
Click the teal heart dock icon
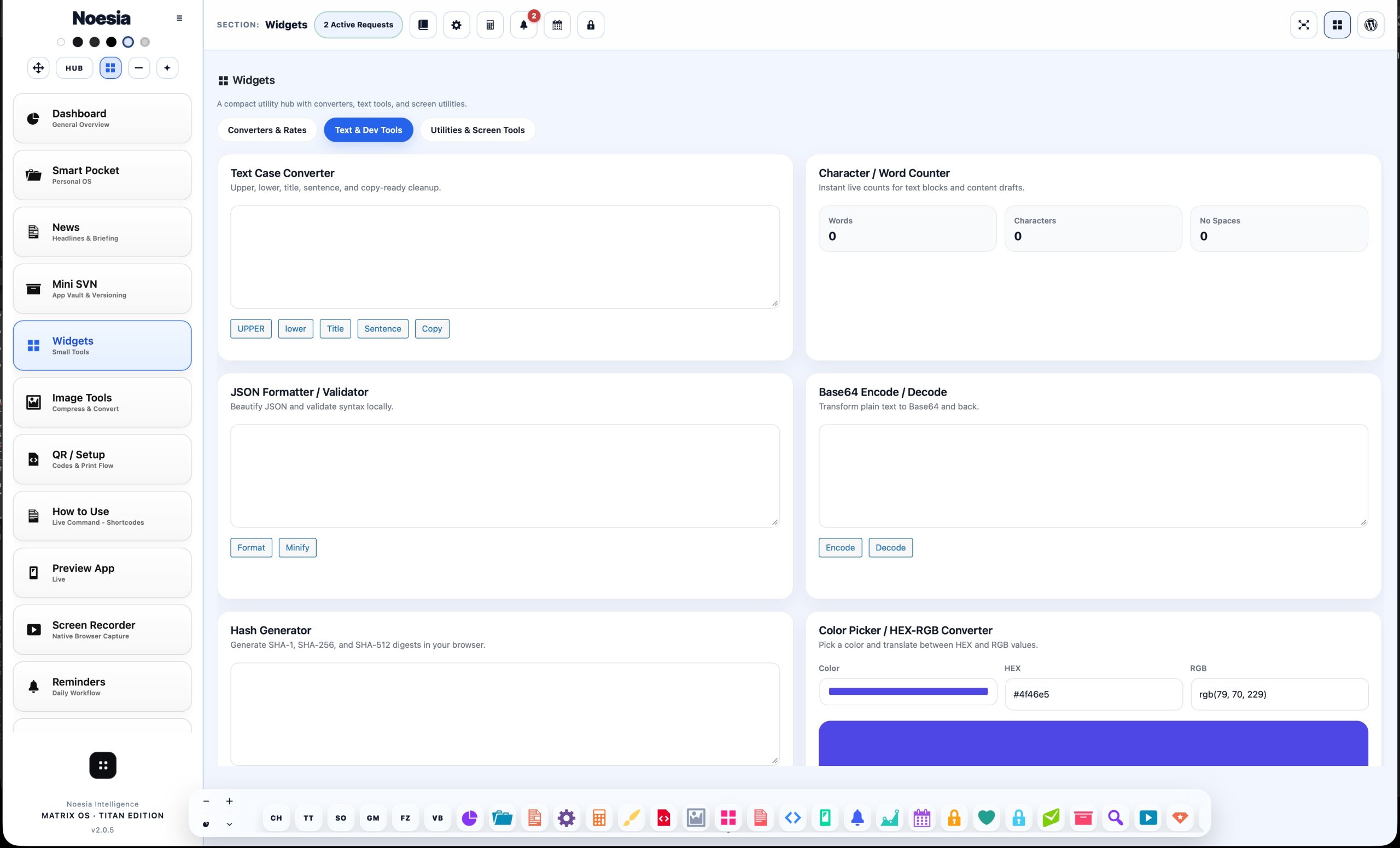[x=987, y=818]
